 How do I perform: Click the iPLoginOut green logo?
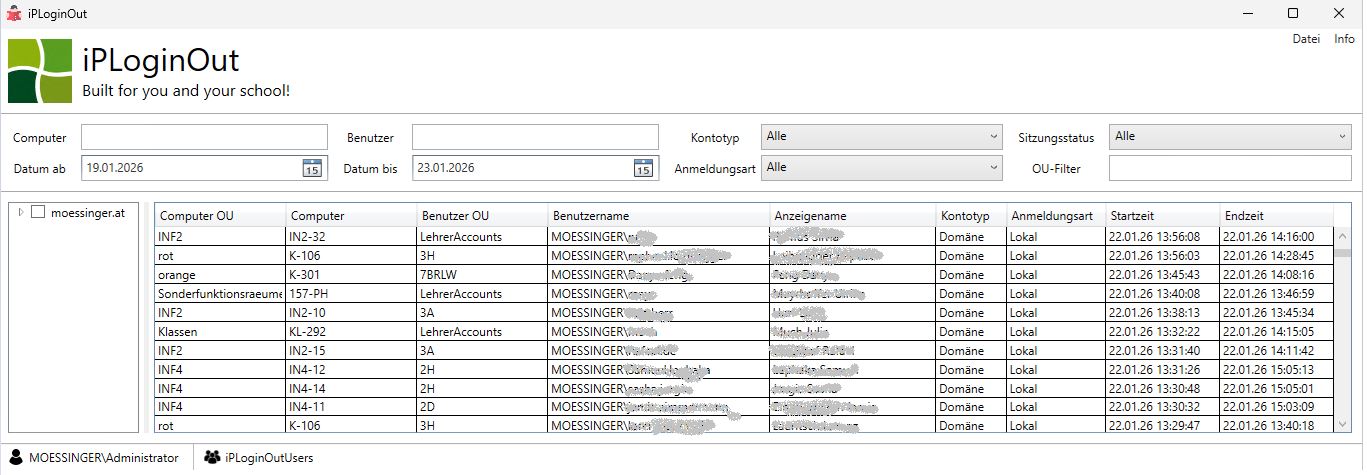(x=40, y=71)
